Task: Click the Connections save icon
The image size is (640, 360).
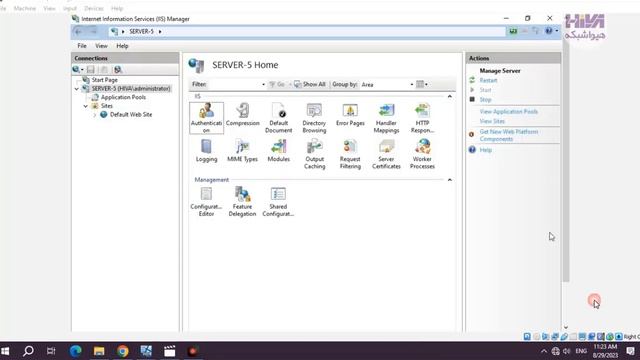Action: coord(91,70)
